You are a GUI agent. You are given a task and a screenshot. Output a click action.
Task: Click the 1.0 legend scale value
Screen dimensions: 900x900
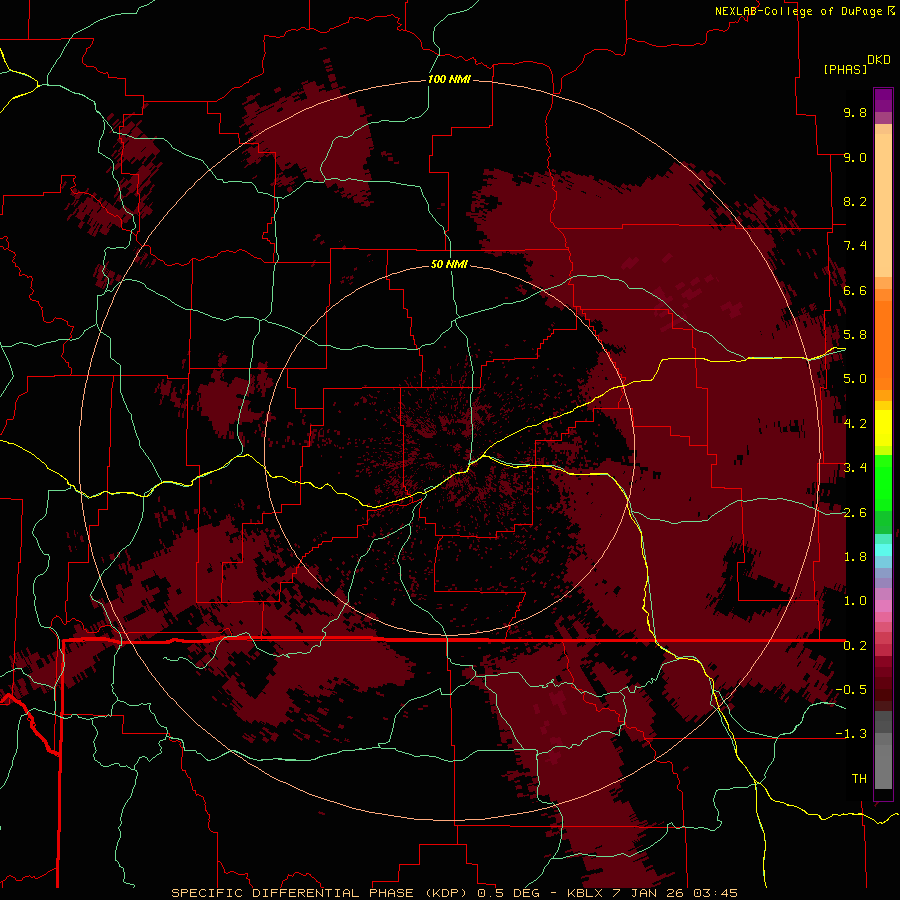(855, 601)
